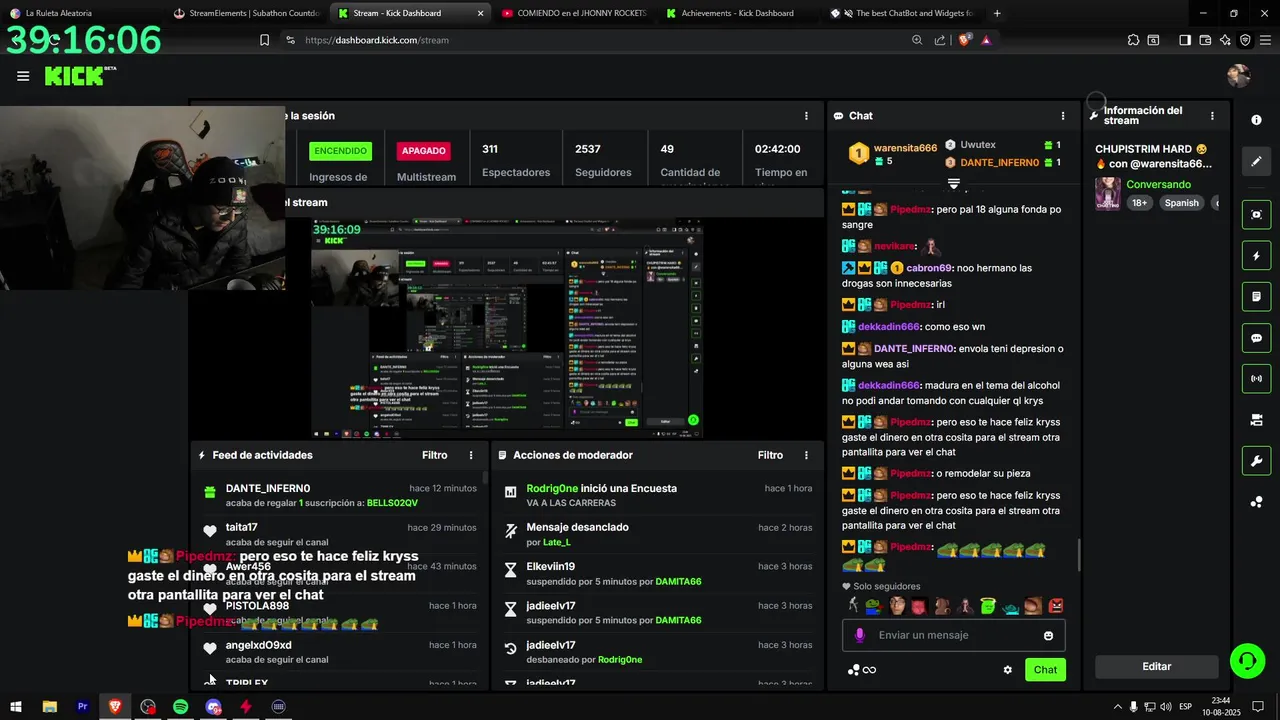Click the DAMITA66 moderator name for Elkeviin19
The image size is (1280, 720).
pos(678,582)
